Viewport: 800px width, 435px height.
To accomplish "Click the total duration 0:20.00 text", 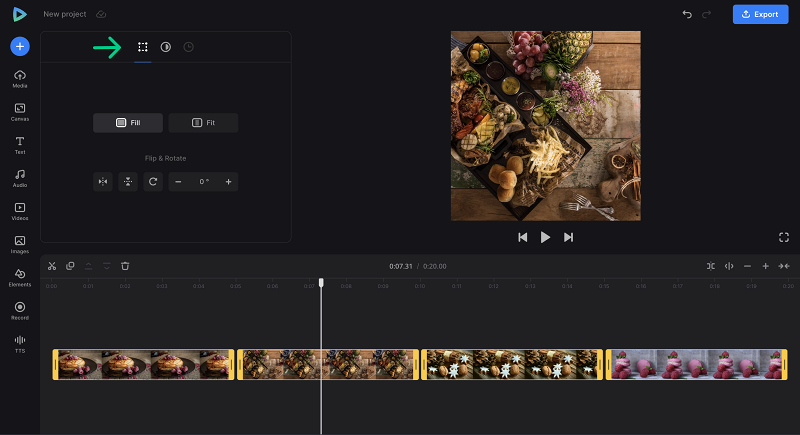I will pos(435,266).
